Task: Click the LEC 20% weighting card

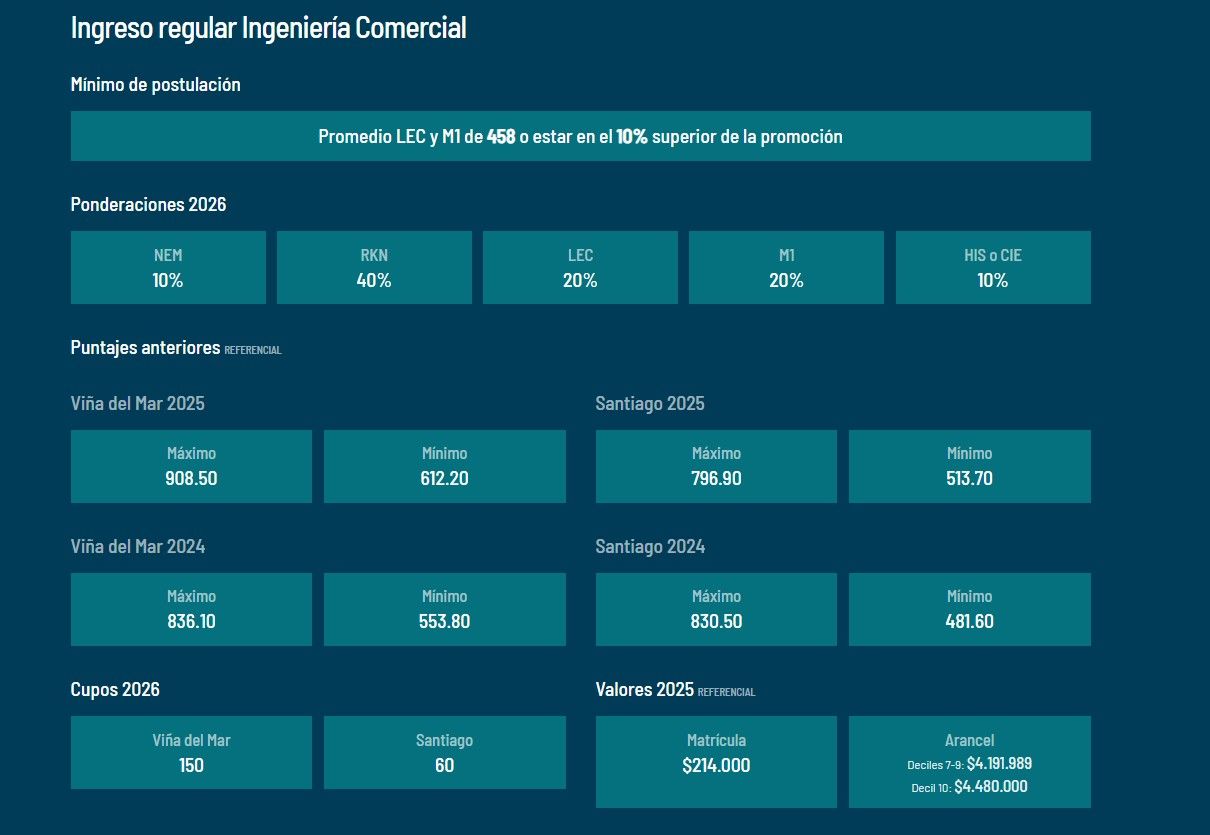Action: click(580, 268)
